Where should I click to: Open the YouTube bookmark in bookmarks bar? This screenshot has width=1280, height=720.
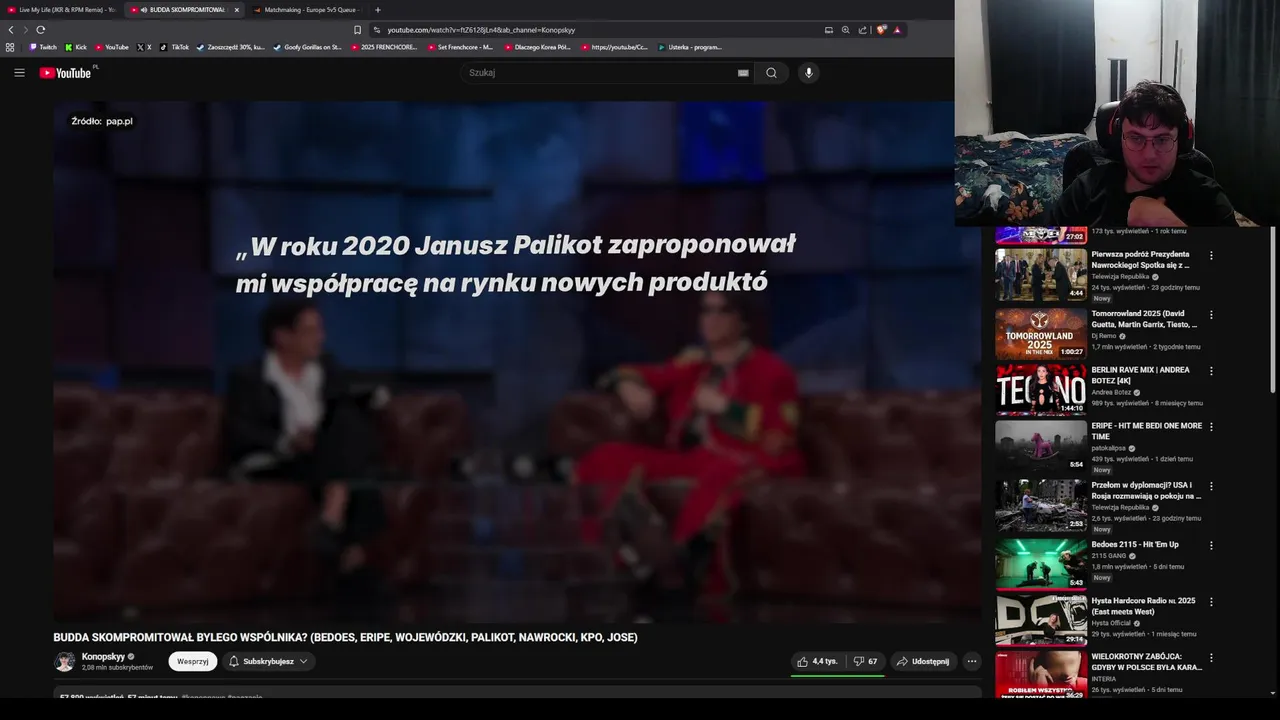112,47
